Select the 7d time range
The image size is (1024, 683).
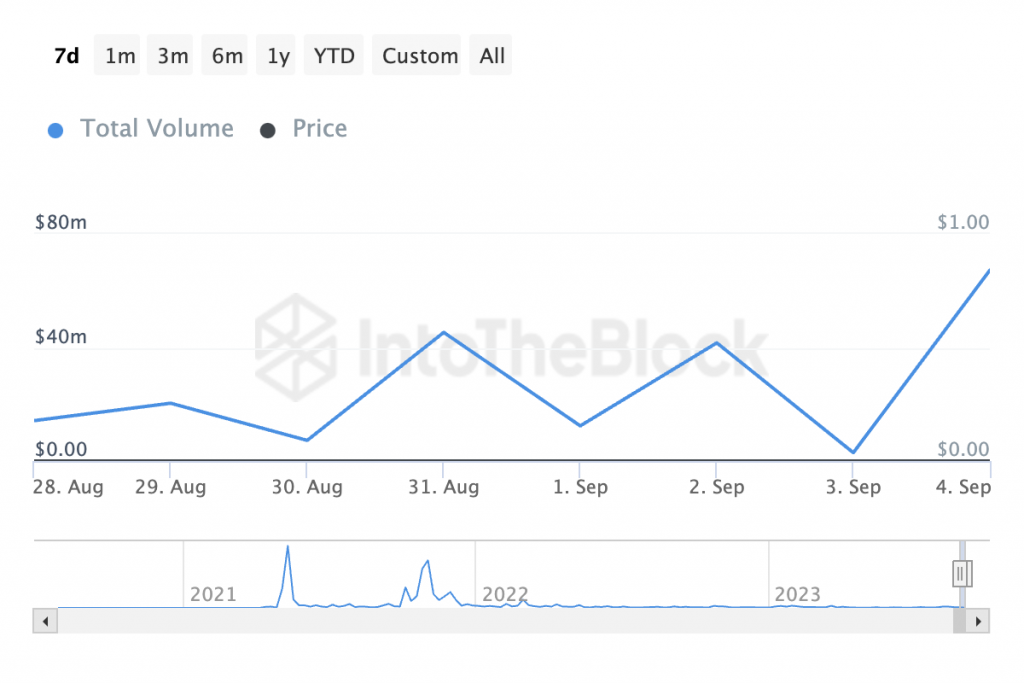[x=67, y=56]
